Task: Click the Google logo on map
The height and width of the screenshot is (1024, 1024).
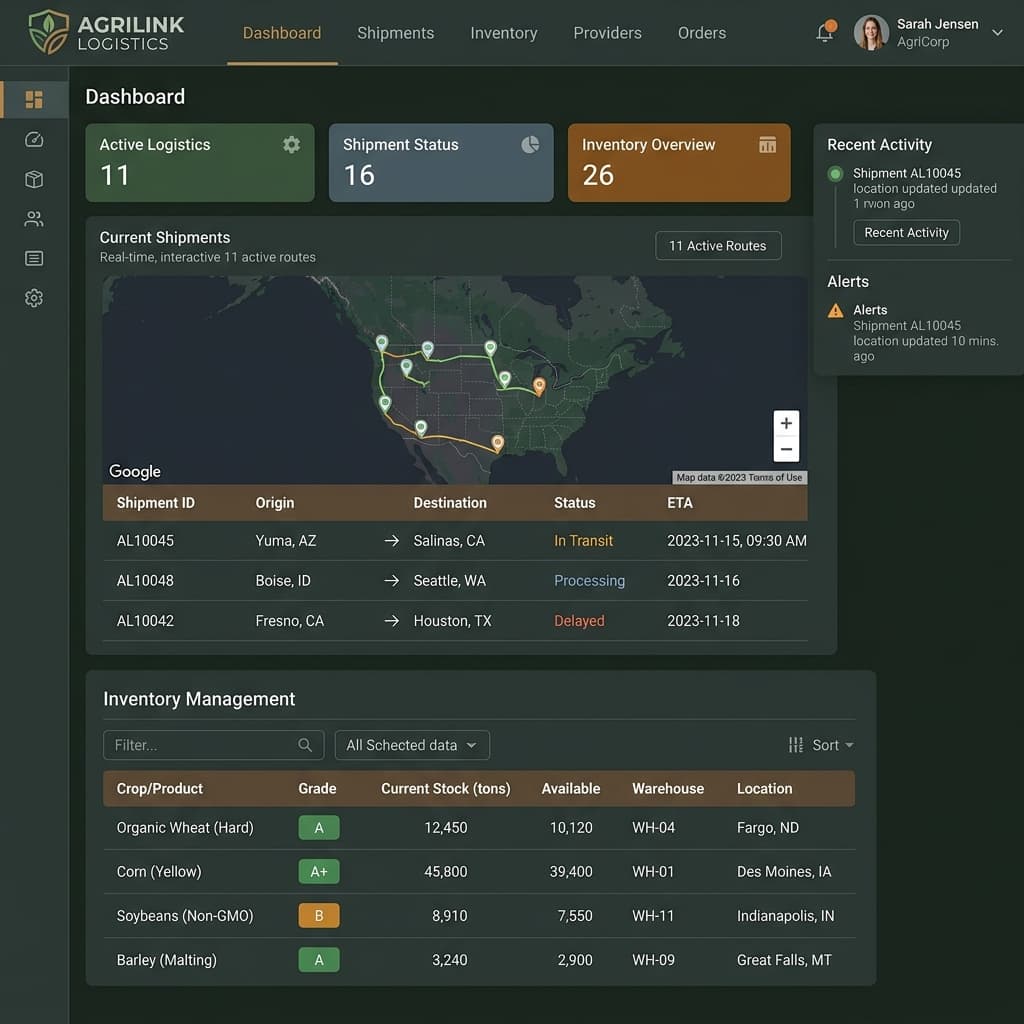Action: pyautogui.click(x=135, y=472)
